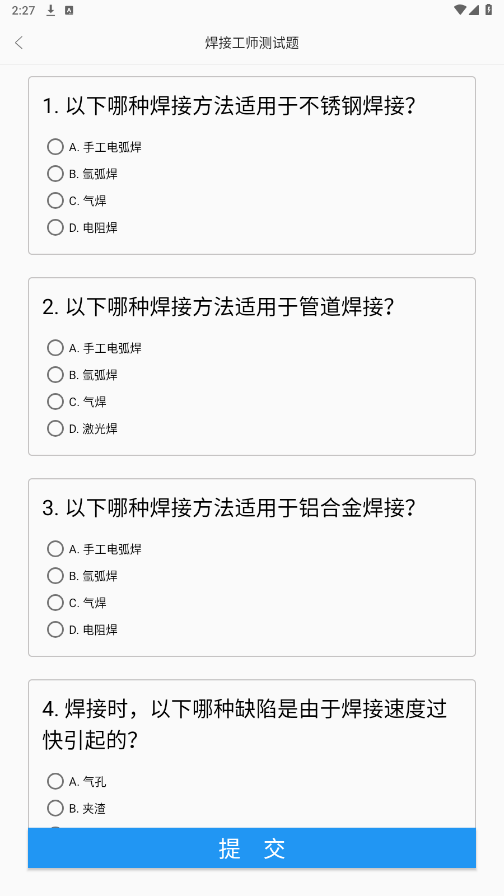The image size is (504, 896).
Task: Submit the test with 提交 button
Action: click(x=252, y=848)
